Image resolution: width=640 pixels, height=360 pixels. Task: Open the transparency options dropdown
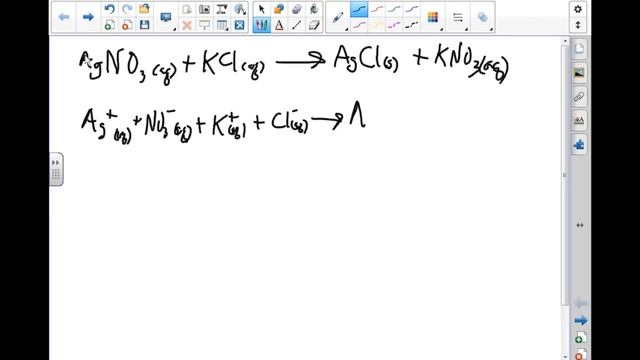[483, 17]
